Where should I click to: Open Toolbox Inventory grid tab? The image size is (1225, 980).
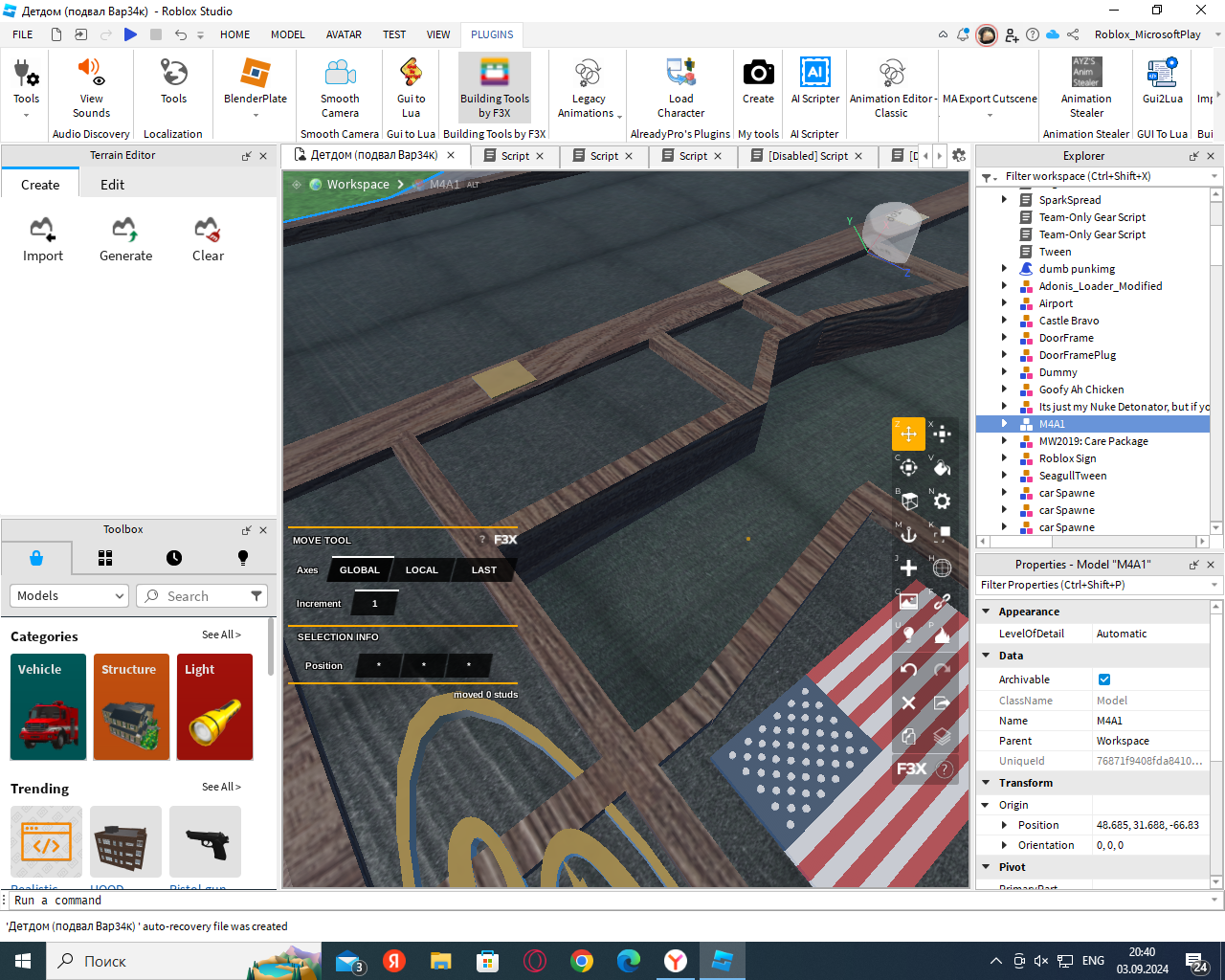point(105,558)
